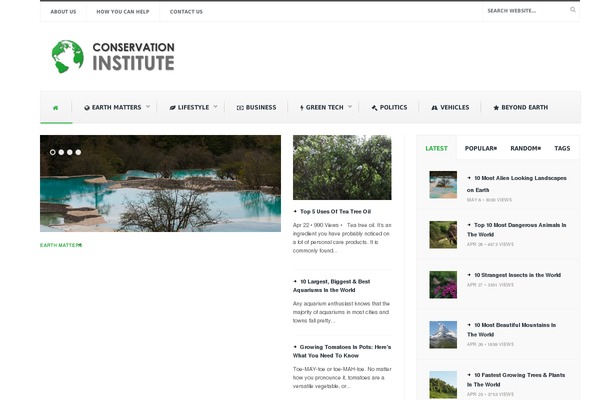Switch to the Tags tab
This screenshot has height=400, width=600.
562,149
